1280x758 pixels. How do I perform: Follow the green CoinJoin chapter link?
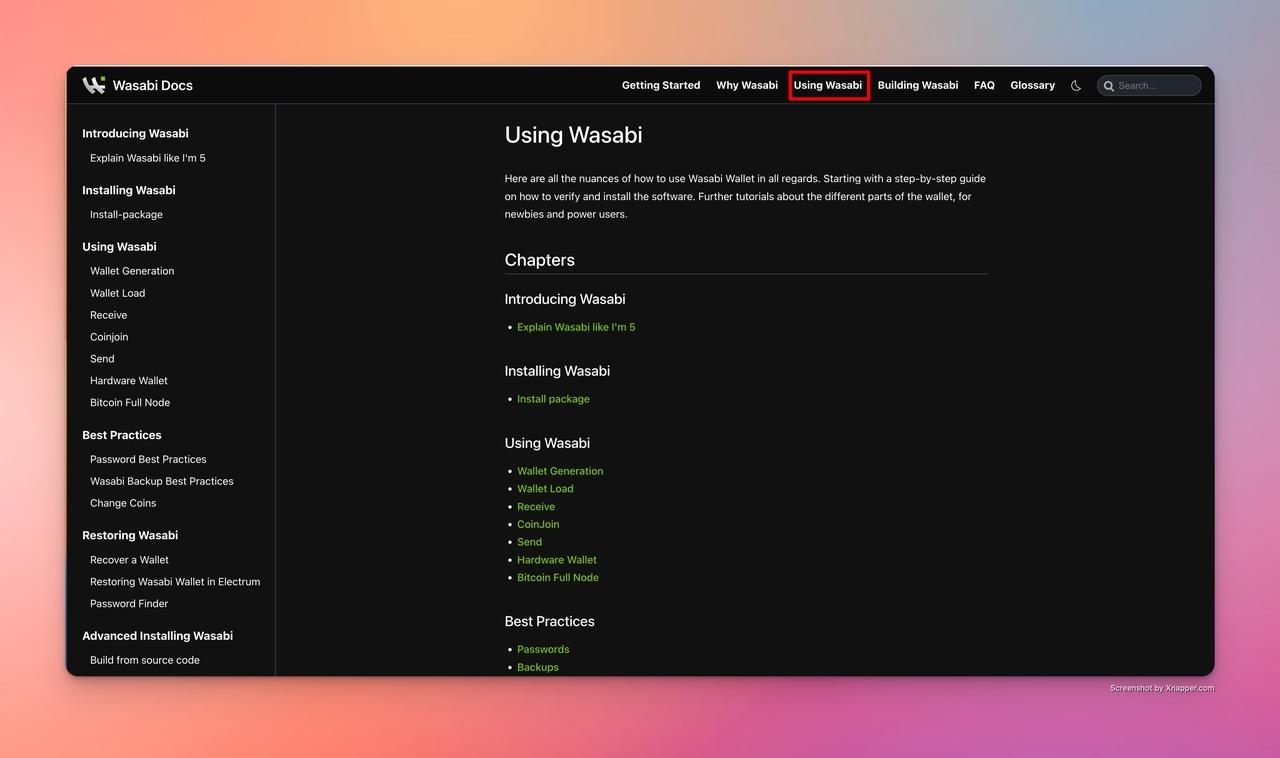(538, 525)
